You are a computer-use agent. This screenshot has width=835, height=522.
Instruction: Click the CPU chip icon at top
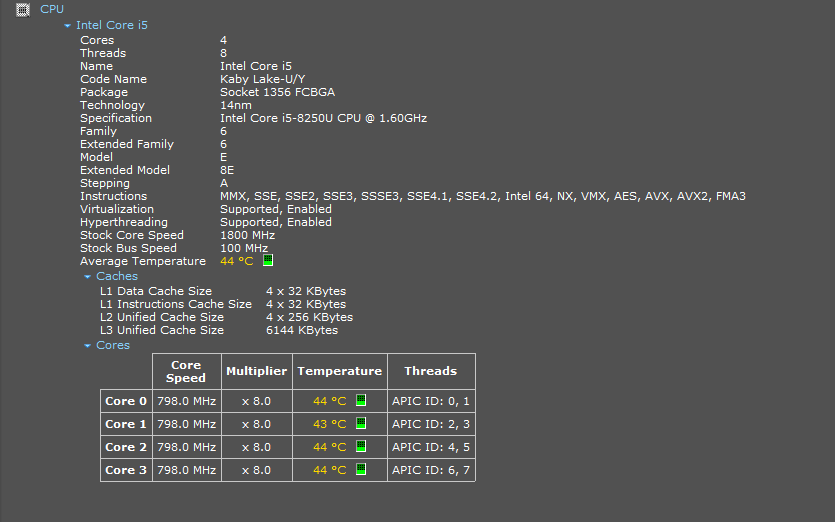(22, 9)
